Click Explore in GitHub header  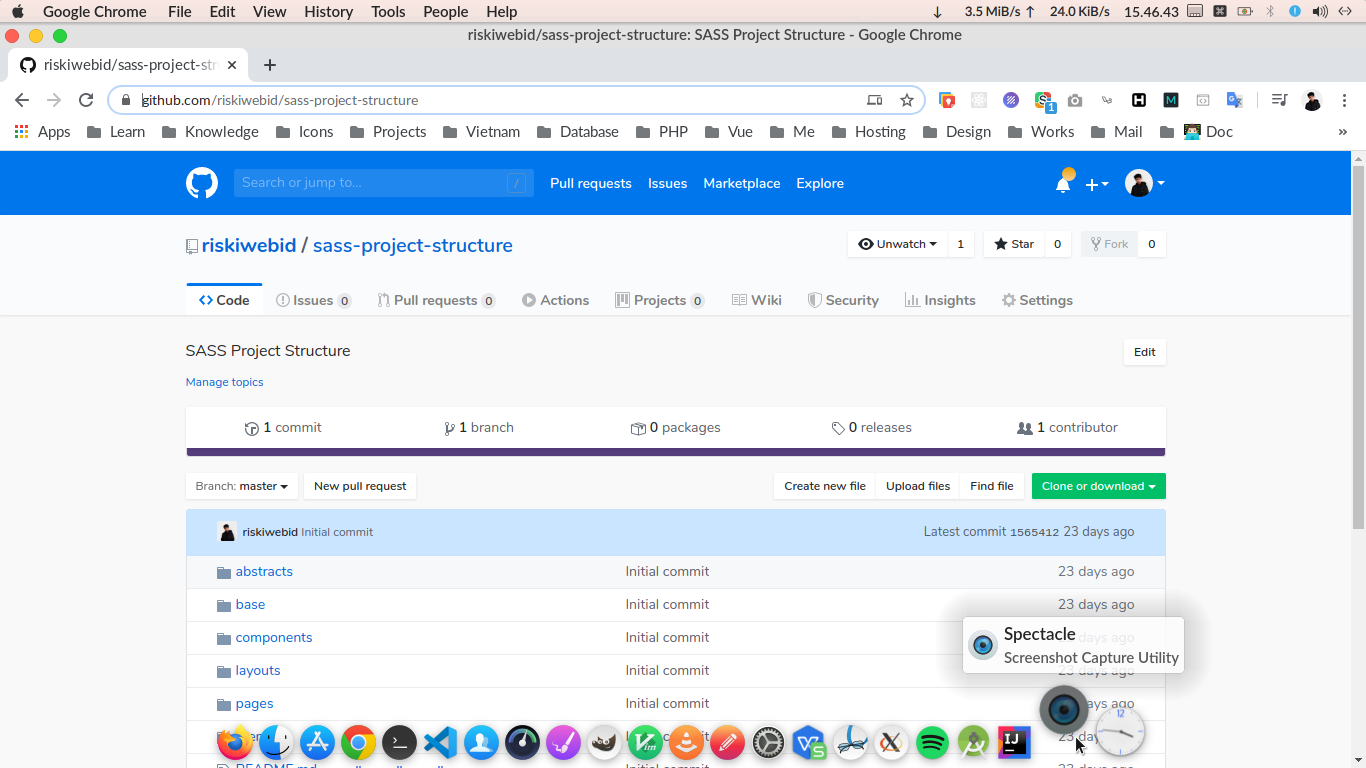pos(820,184)
